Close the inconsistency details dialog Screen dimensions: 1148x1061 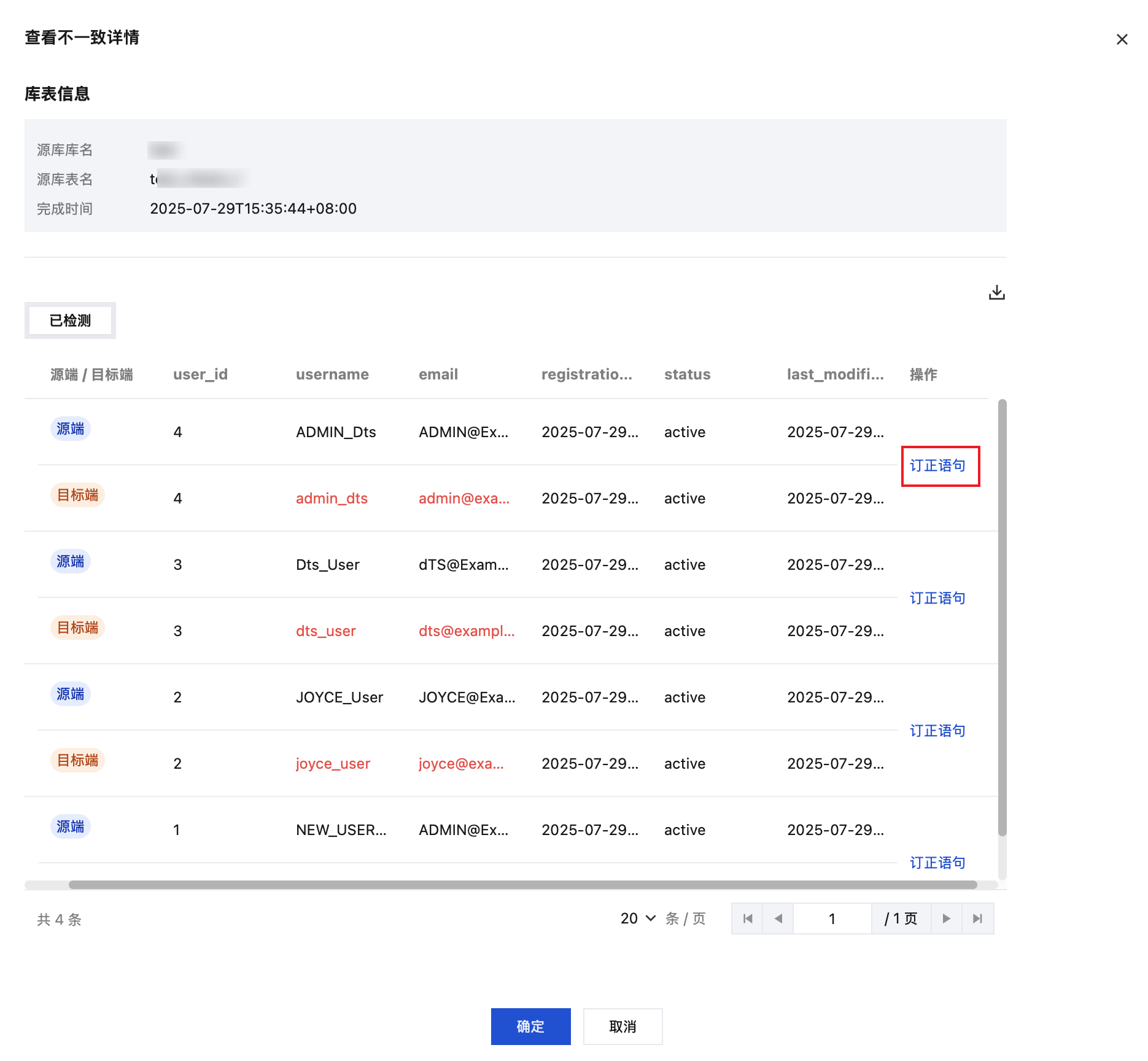pyautogui.click(x=1122, y=40)
